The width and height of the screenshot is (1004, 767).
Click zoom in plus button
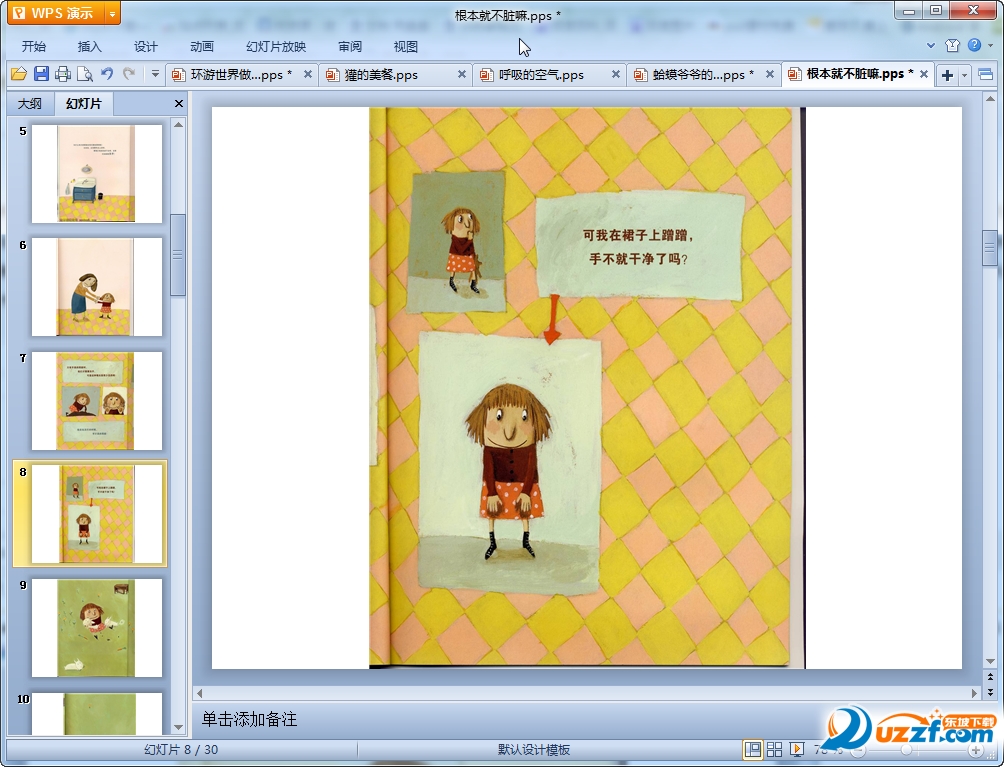975,750
